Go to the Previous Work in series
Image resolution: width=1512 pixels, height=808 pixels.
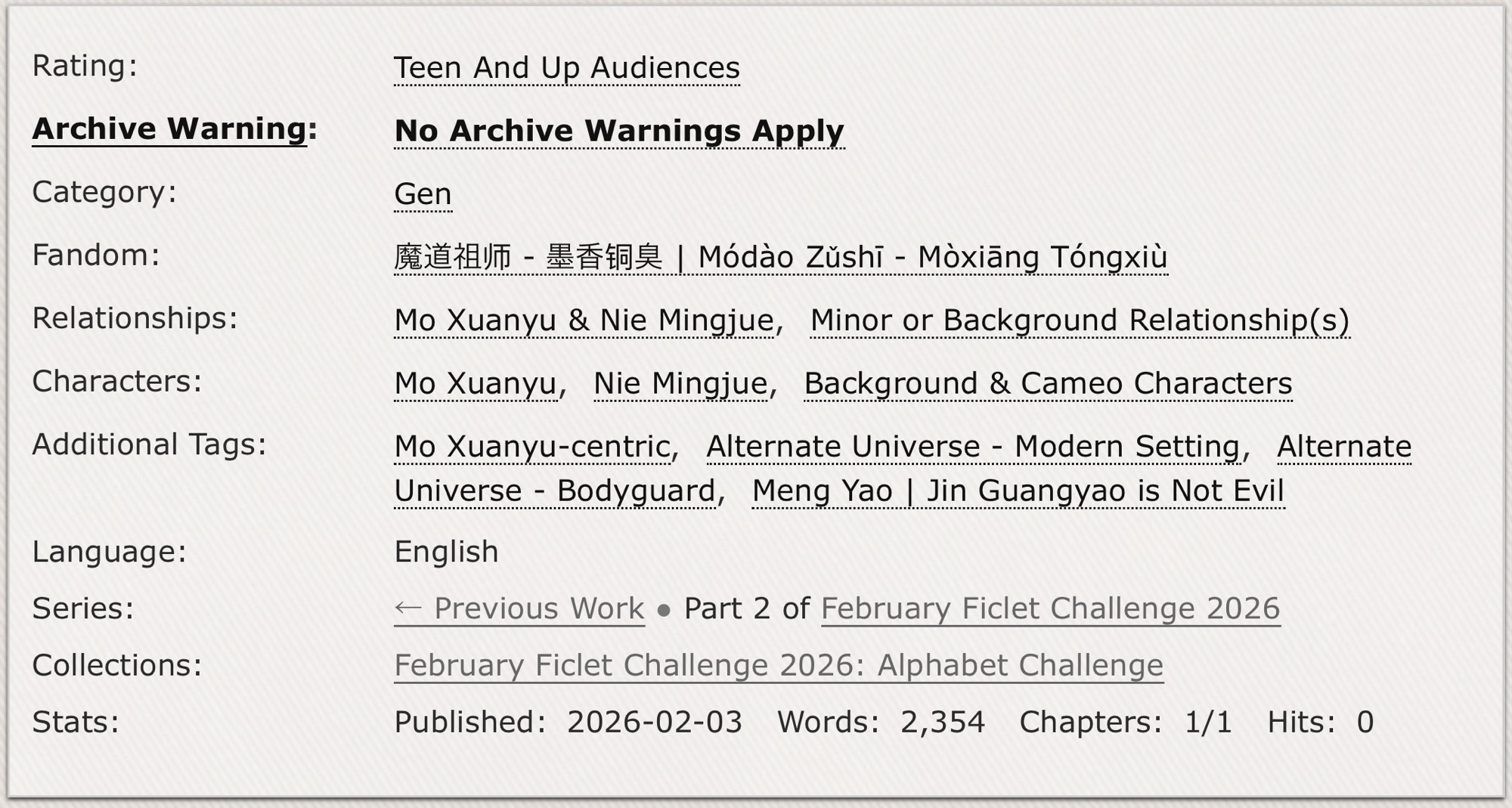click(519, 608)
